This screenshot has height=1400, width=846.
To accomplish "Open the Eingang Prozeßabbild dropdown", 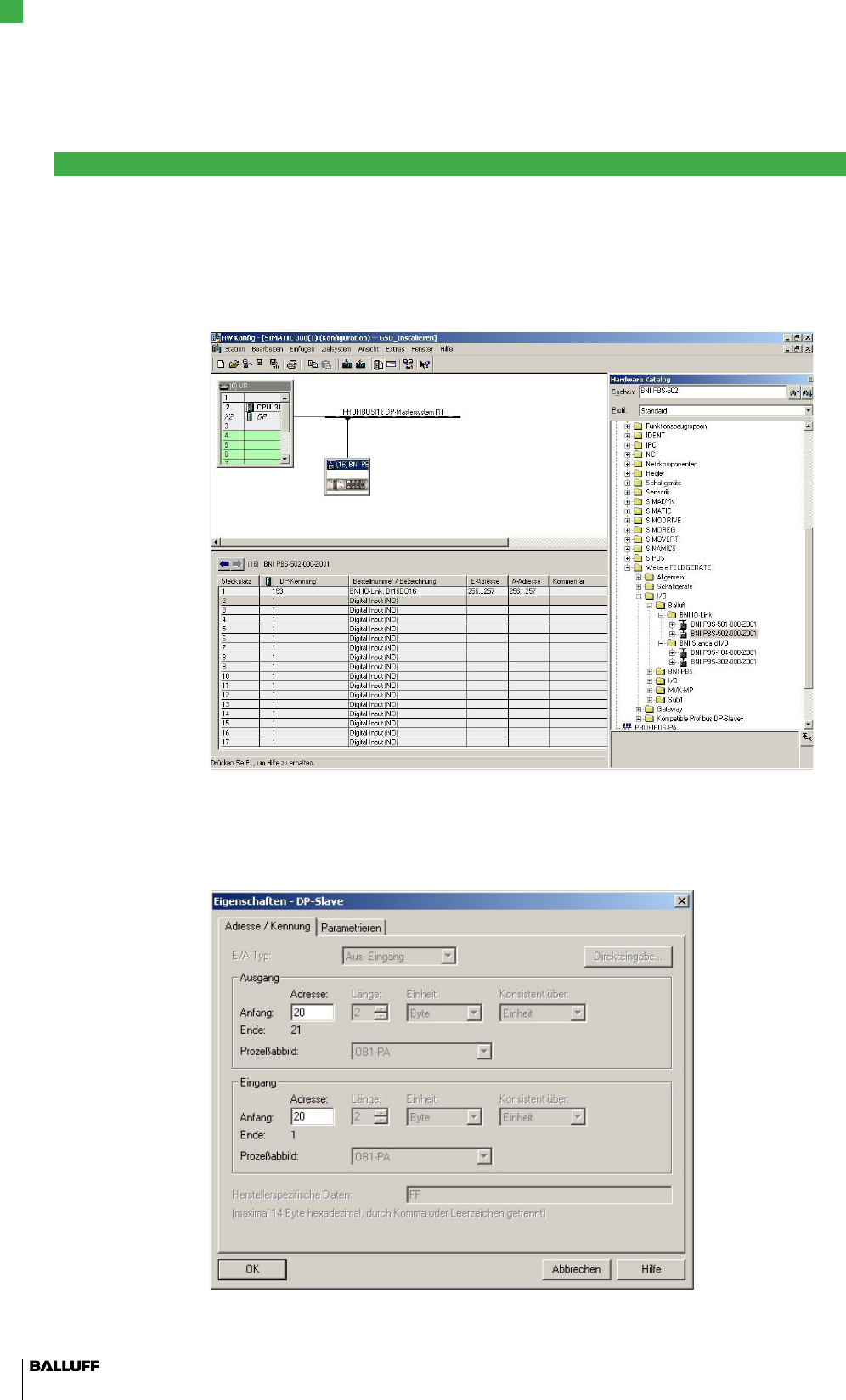I will coord(484,1156).
